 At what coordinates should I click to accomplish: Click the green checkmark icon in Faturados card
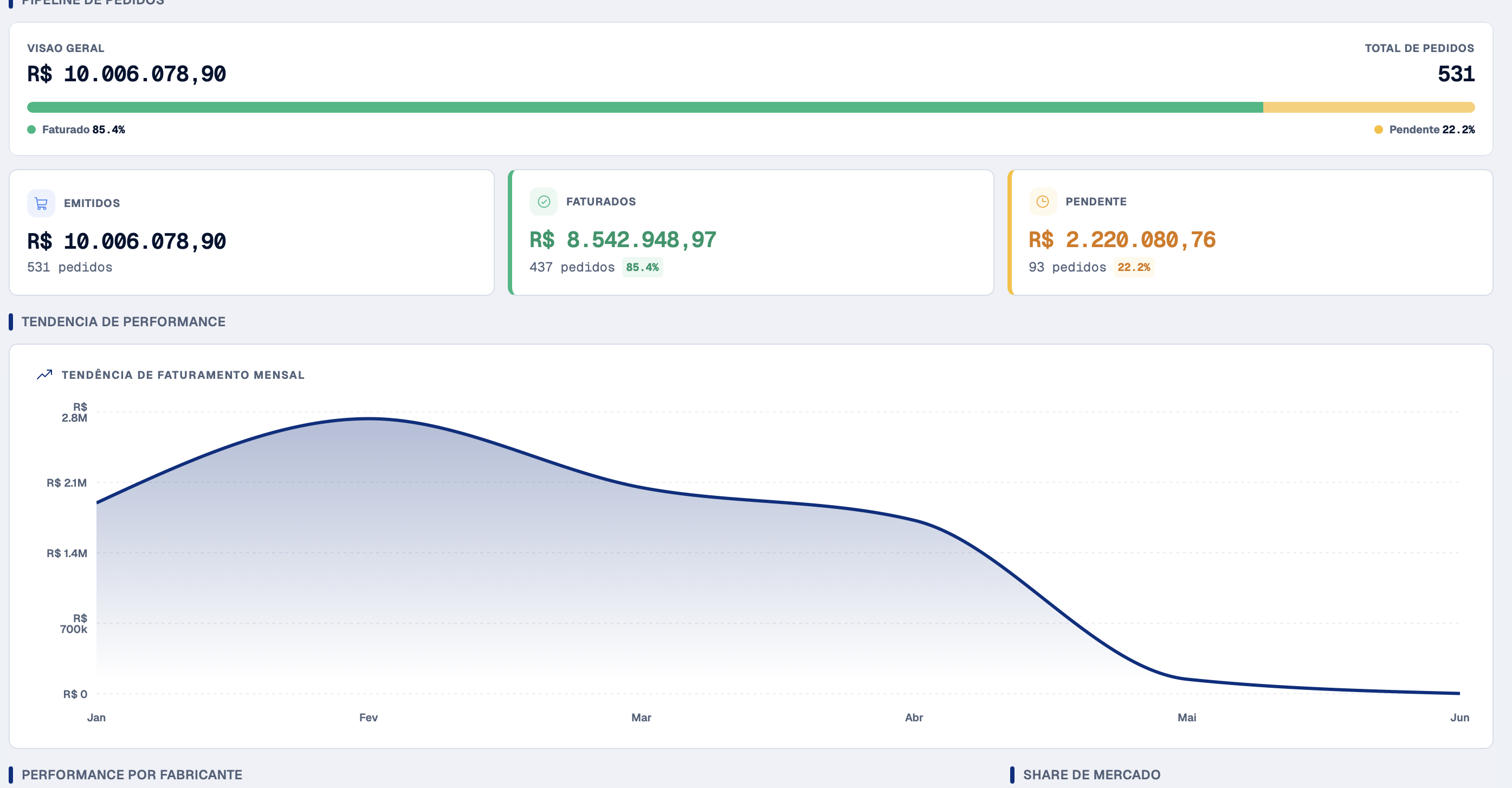point(544,202)
